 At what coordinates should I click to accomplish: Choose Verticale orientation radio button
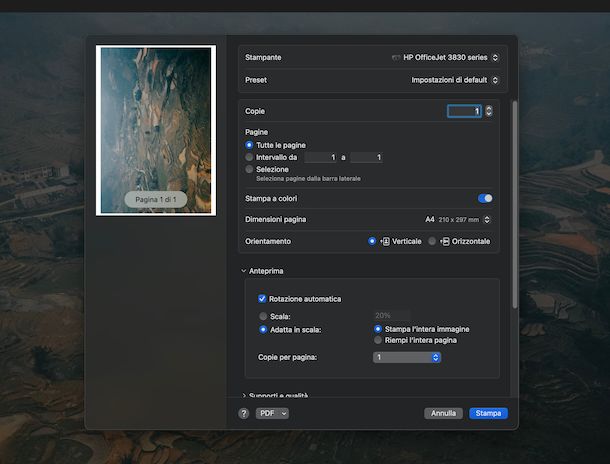[x=372, y=241]
